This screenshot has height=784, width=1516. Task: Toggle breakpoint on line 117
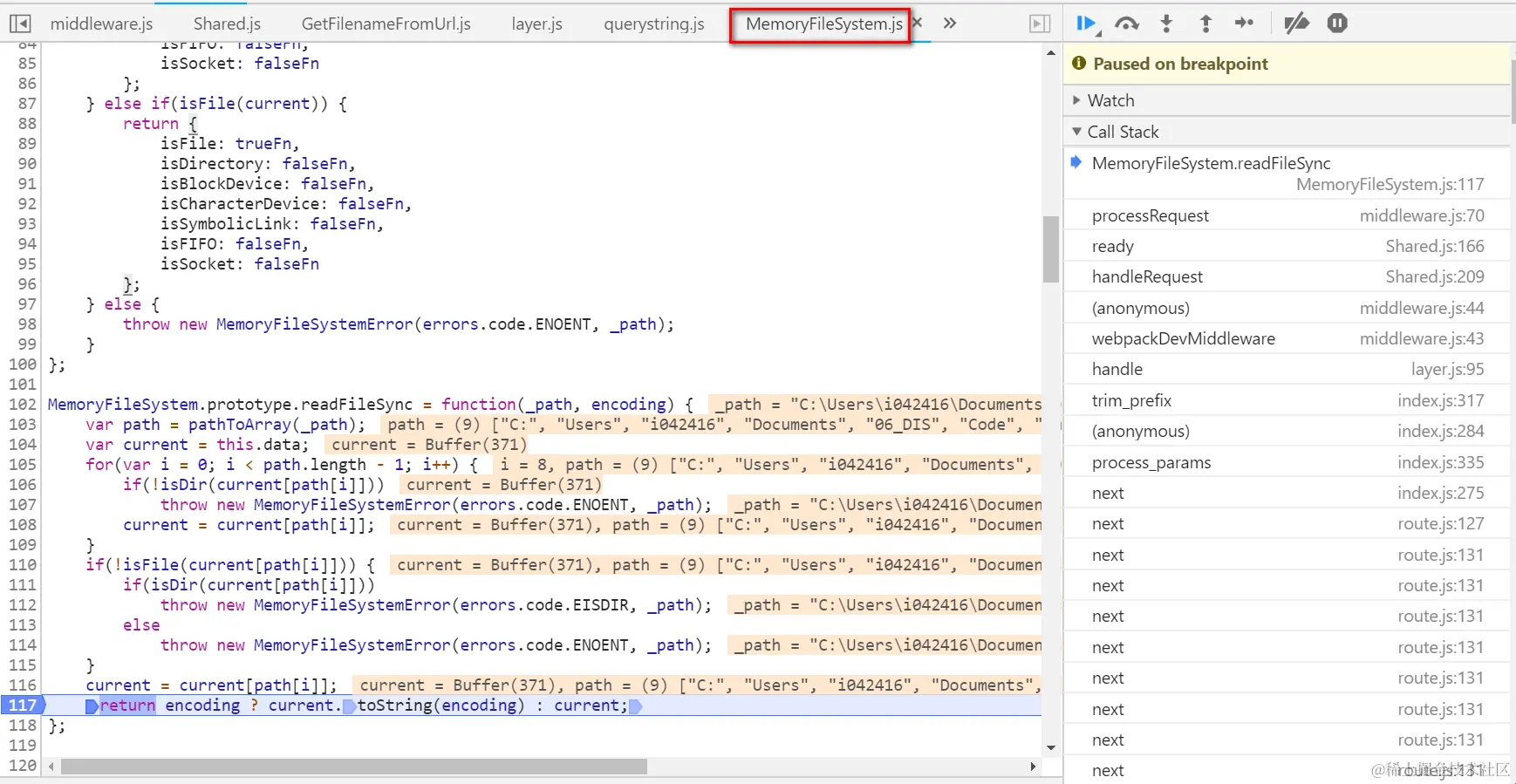click(x=23, y=705)
